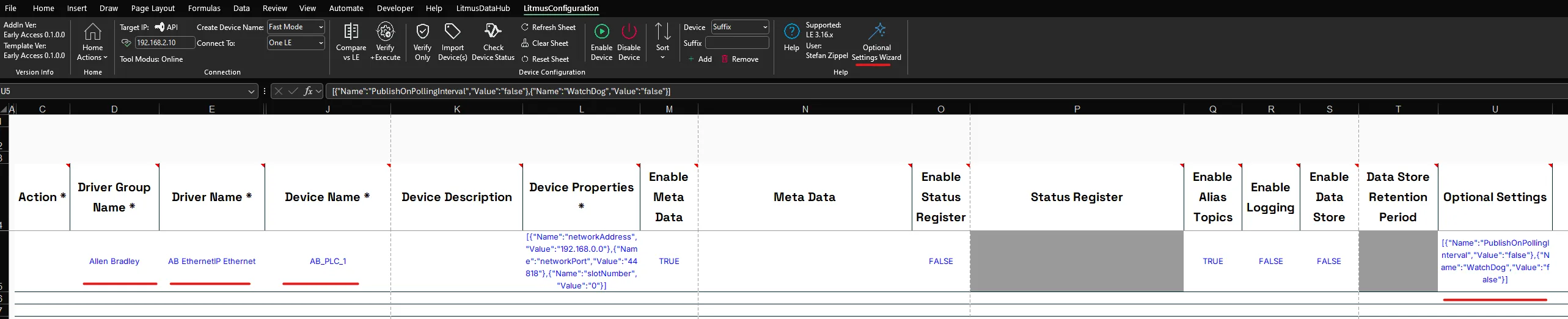Select AB_PLC_1 device name cell
Viewport: 1568px width, 319px height.
pyautogui.click(x=328, y=261)
